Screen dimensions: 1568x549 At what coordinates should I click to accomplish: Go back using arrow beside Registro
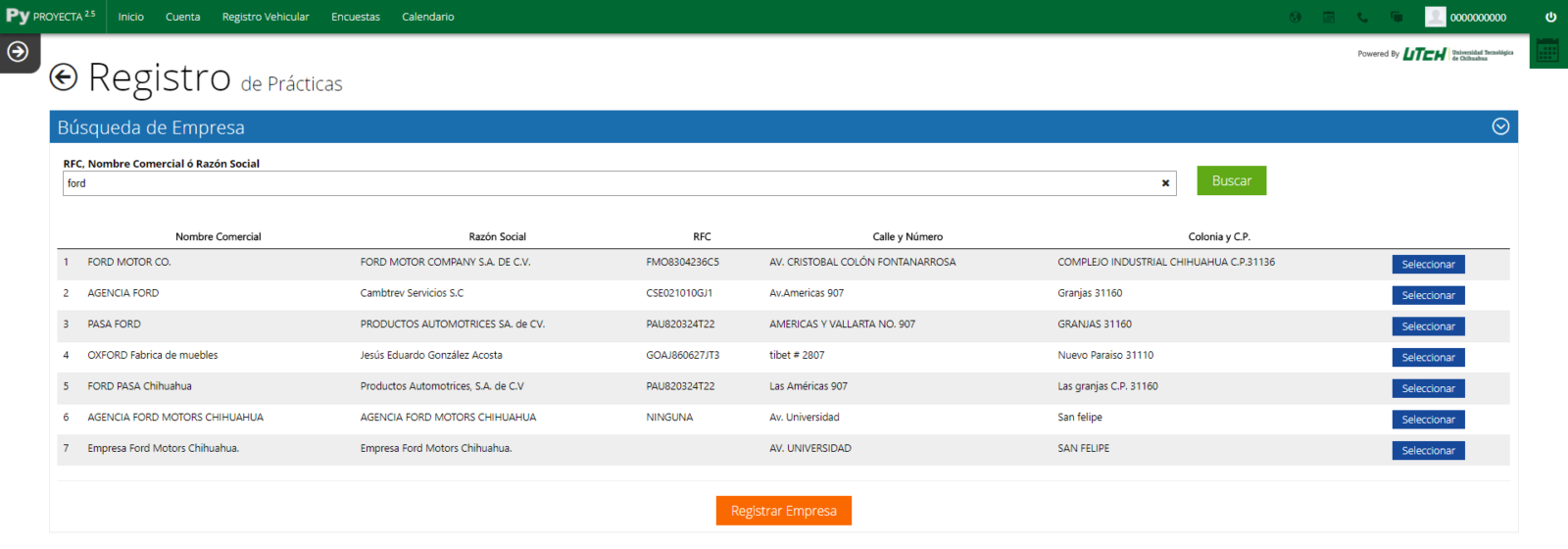[64, 77]
